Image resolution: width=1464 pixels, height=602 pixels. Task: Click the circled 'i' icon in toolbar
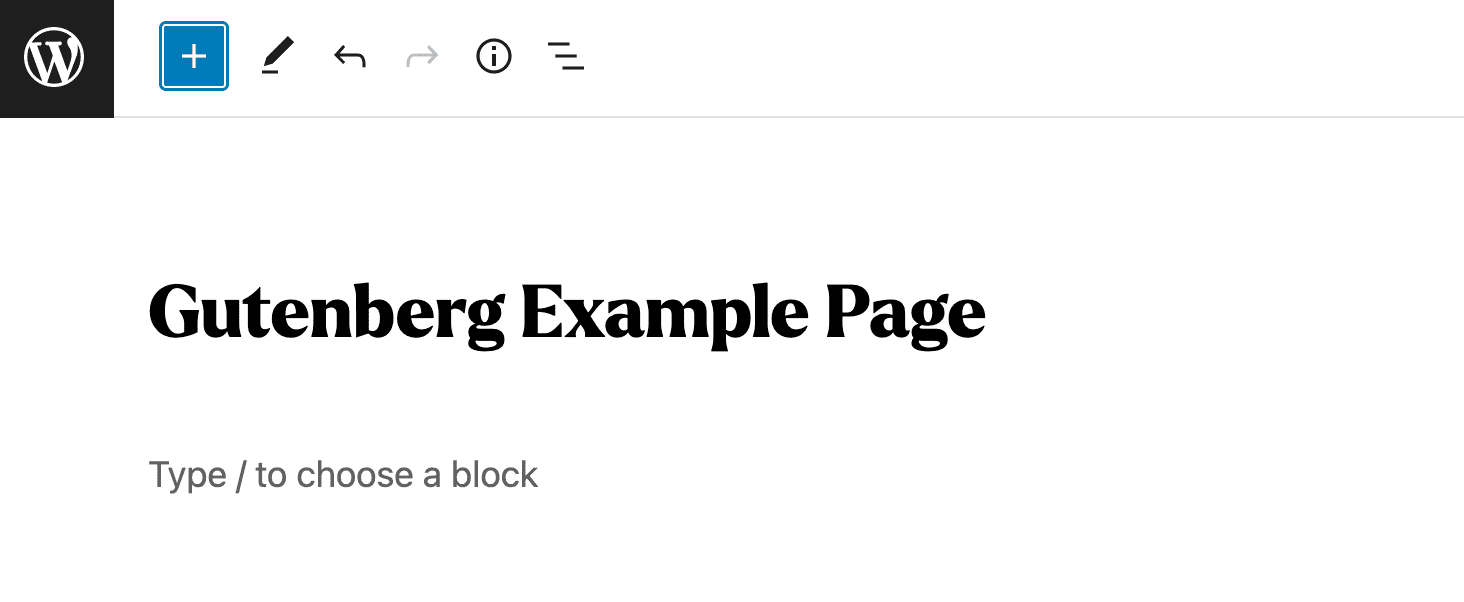coord(493,57)
